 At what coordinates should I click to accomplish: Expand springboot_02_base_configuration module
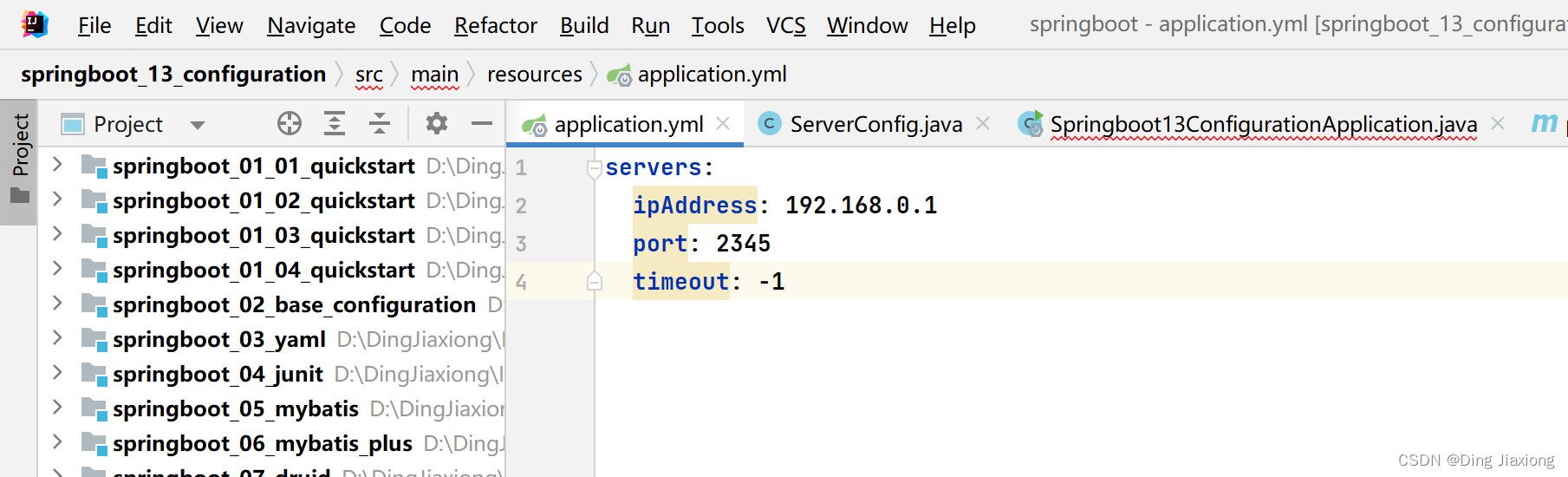[x=57, y=304]
